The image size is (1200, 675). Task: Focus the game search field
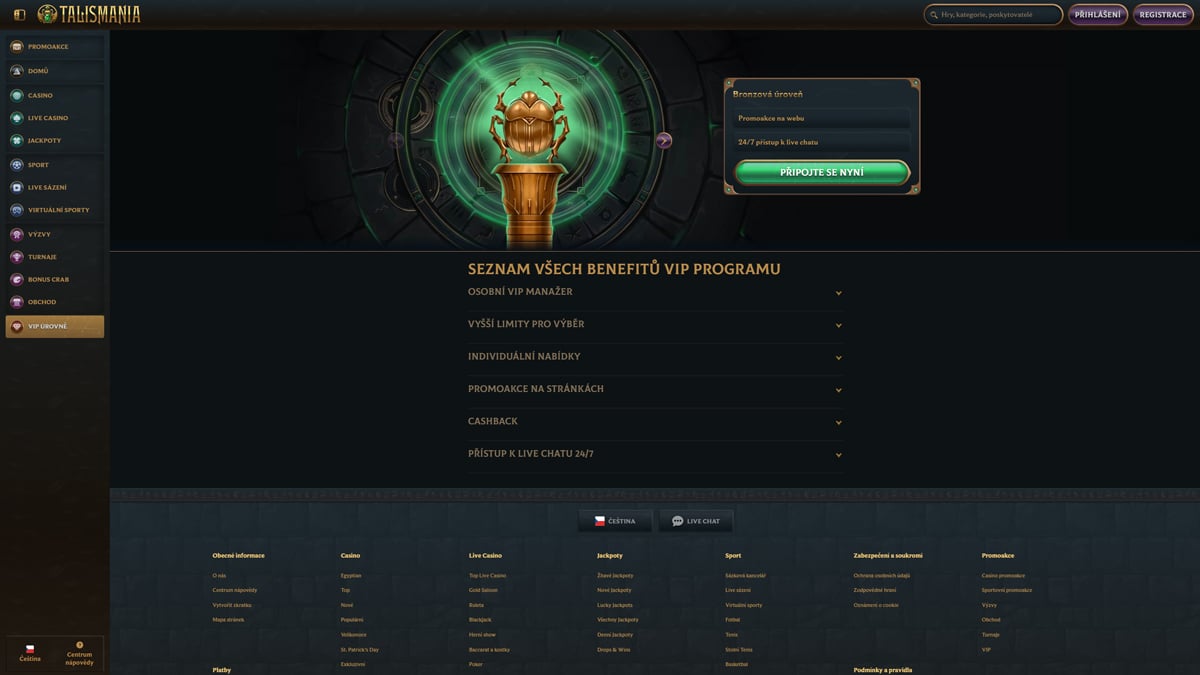click(x=993, y=15)
